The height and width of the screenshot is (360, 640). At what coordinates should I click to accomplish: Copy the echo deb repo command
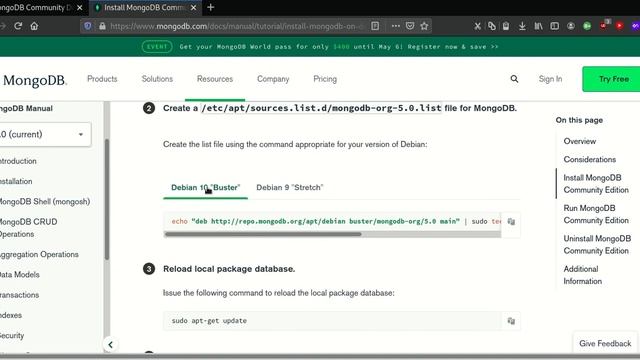(x=511, y=222)
